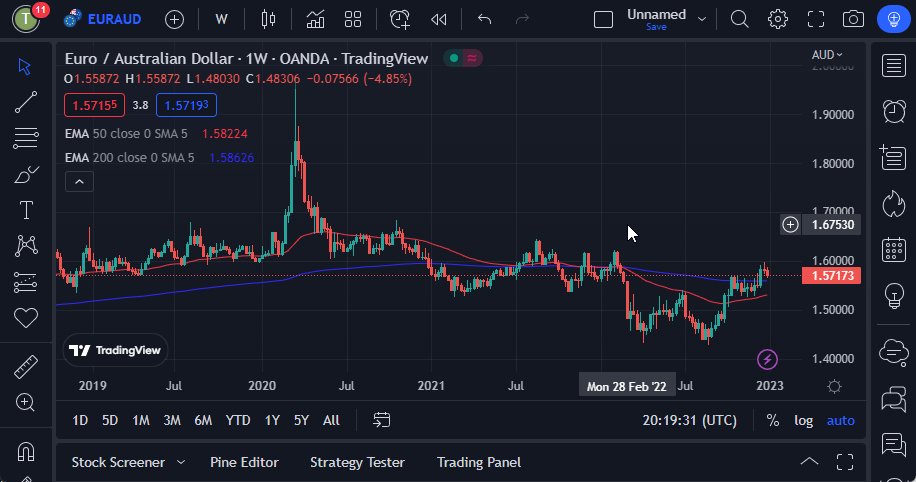Set the time range to 1Y
916x482 pixels.
pyautogui.click(x=272, y=420)
